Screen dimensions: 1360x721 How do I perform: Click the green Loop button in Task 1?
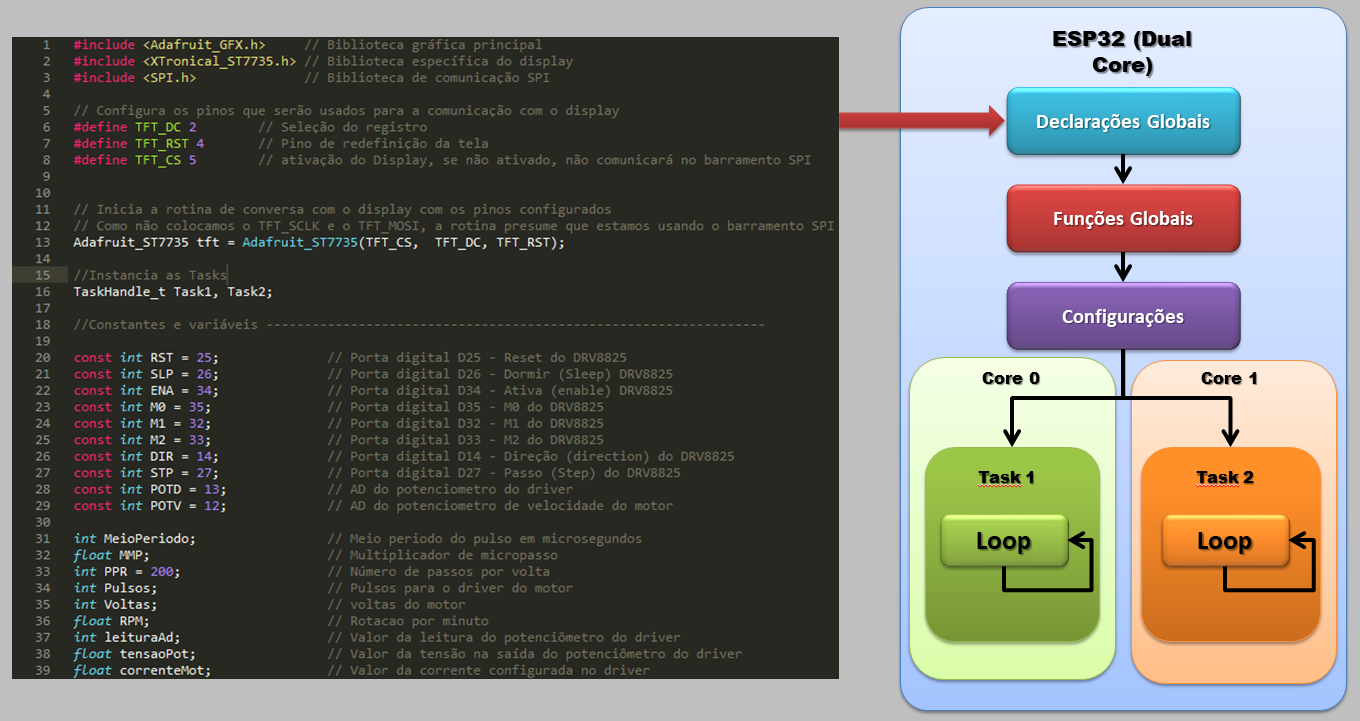(1003, 542)
